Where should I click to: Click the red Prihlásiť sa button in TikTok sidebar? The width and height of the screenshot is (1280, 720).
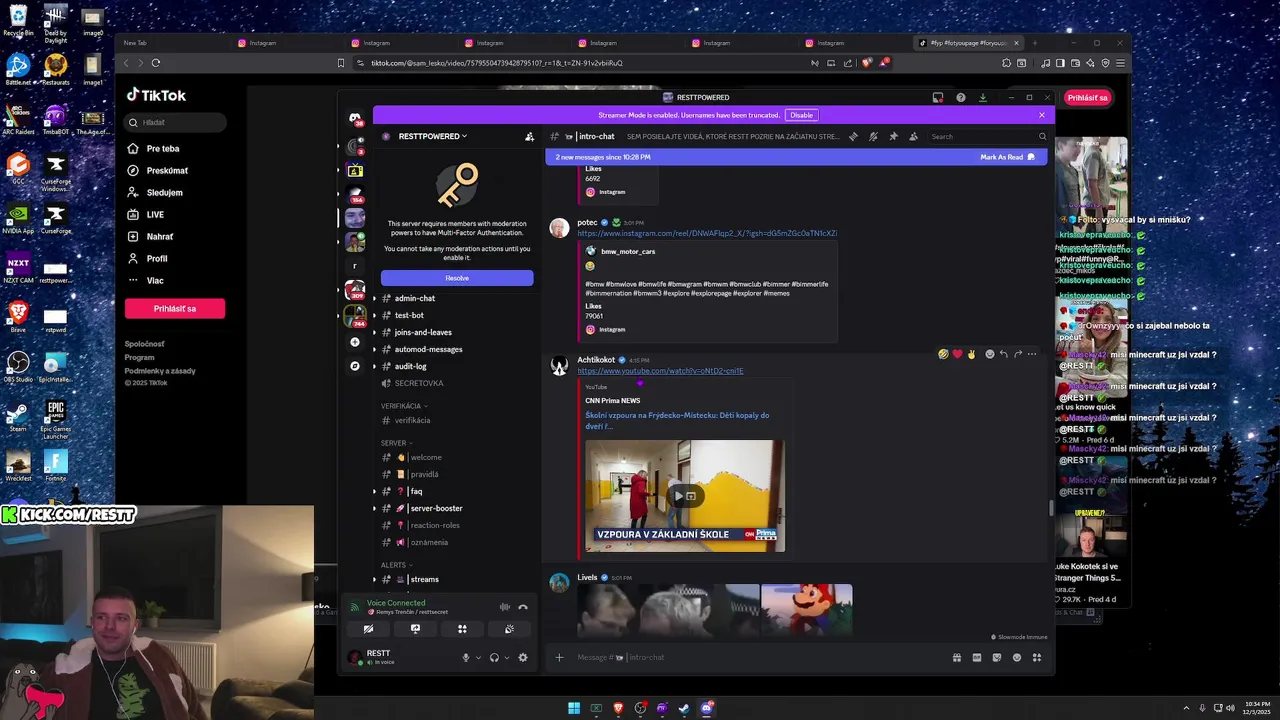175,308
